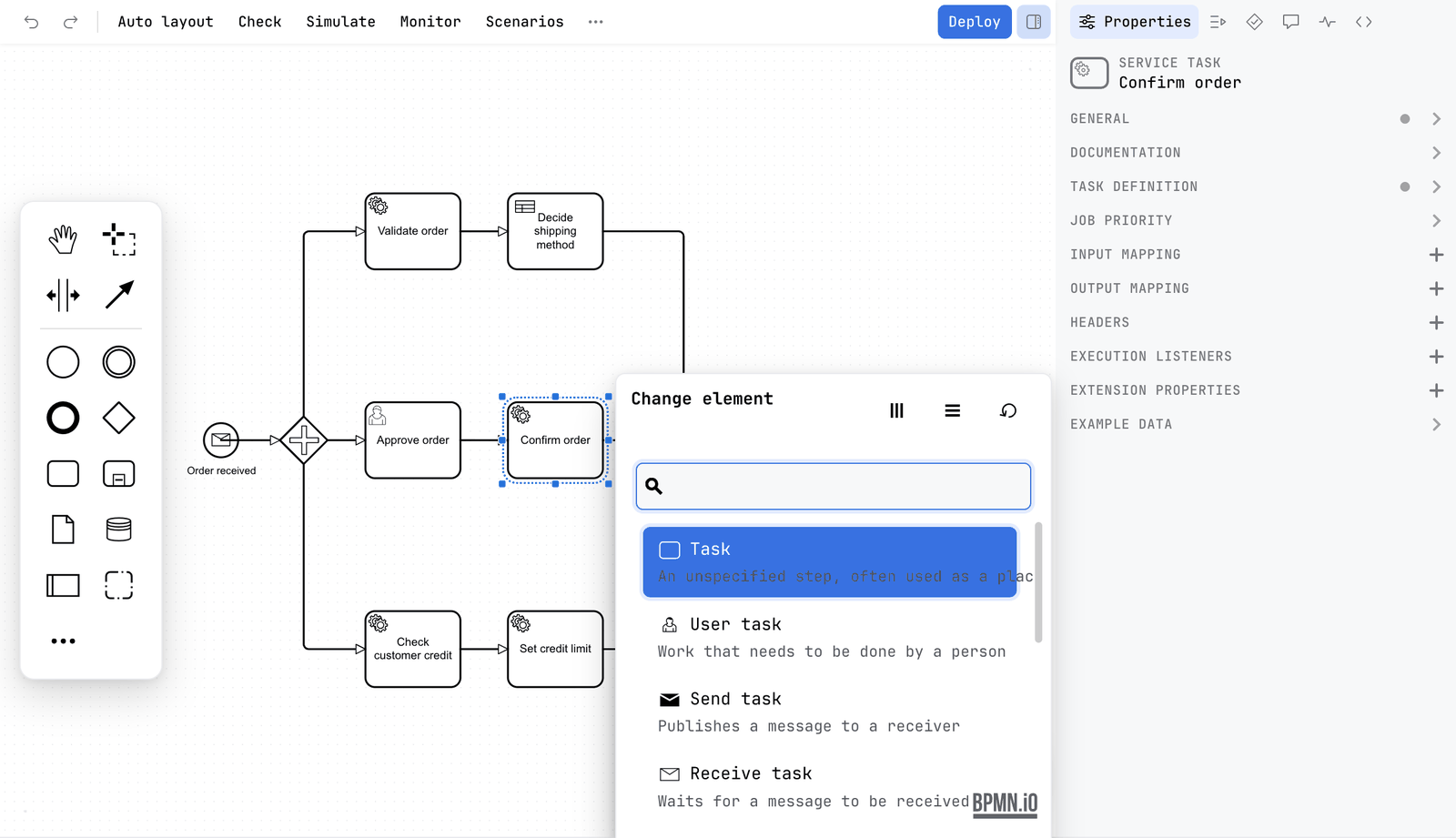
Task: Choose Send task in Change element list
Action: pos(830,712)
